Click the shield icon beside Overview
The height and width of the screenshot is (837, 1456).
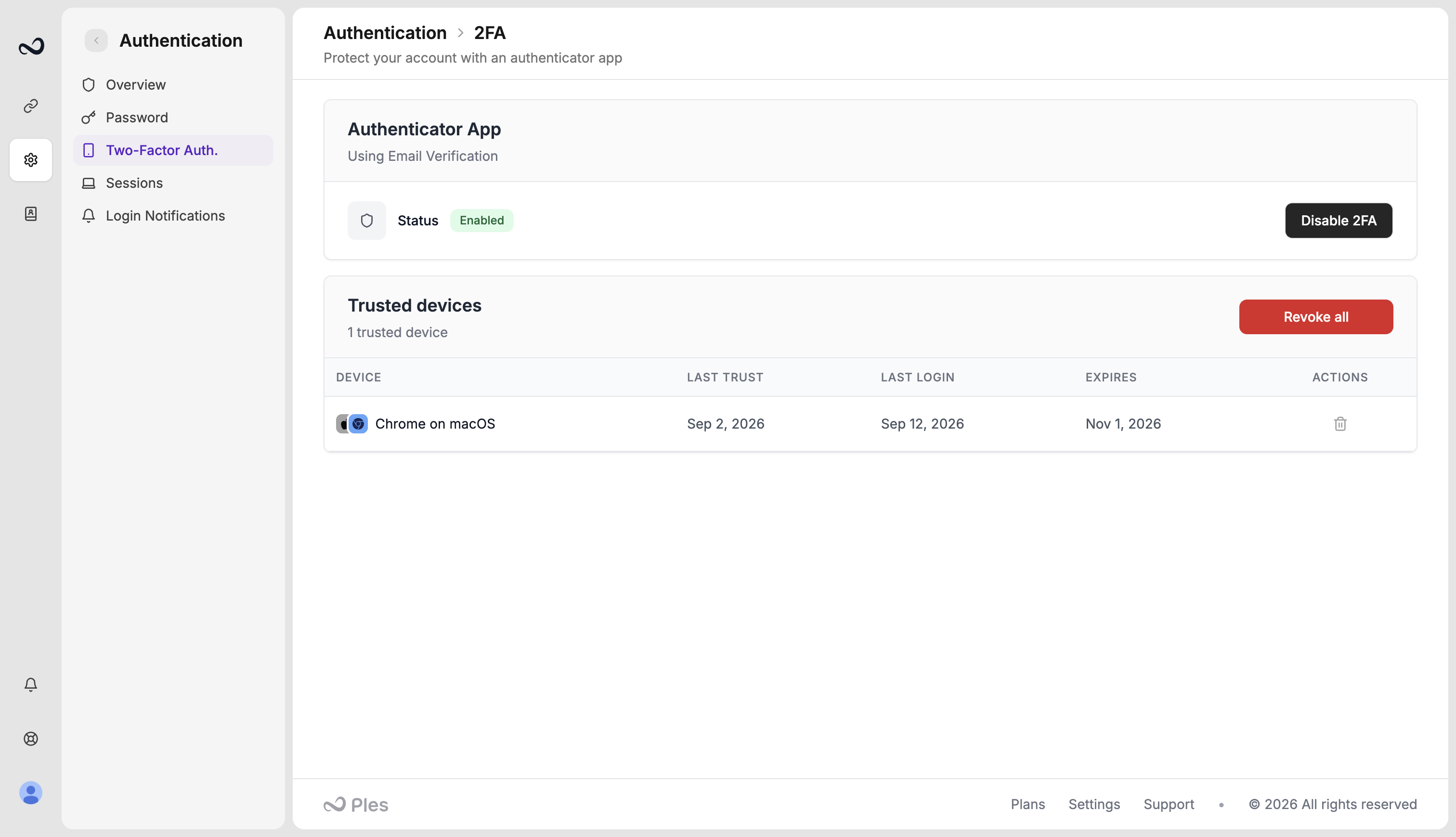[89, 84]
